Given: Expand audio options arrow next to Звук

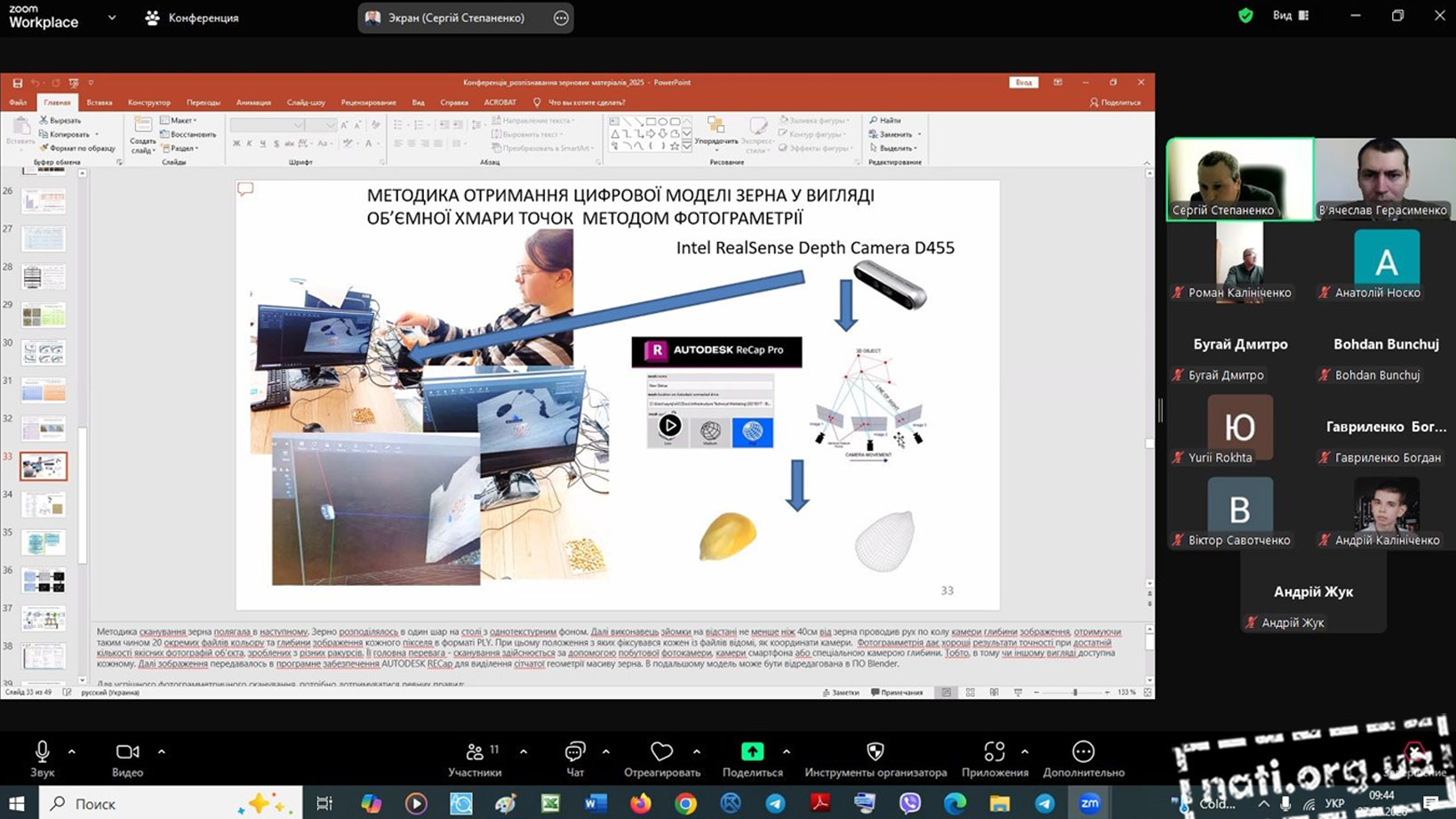Looking at the screenshot, I should pos(72,752).
